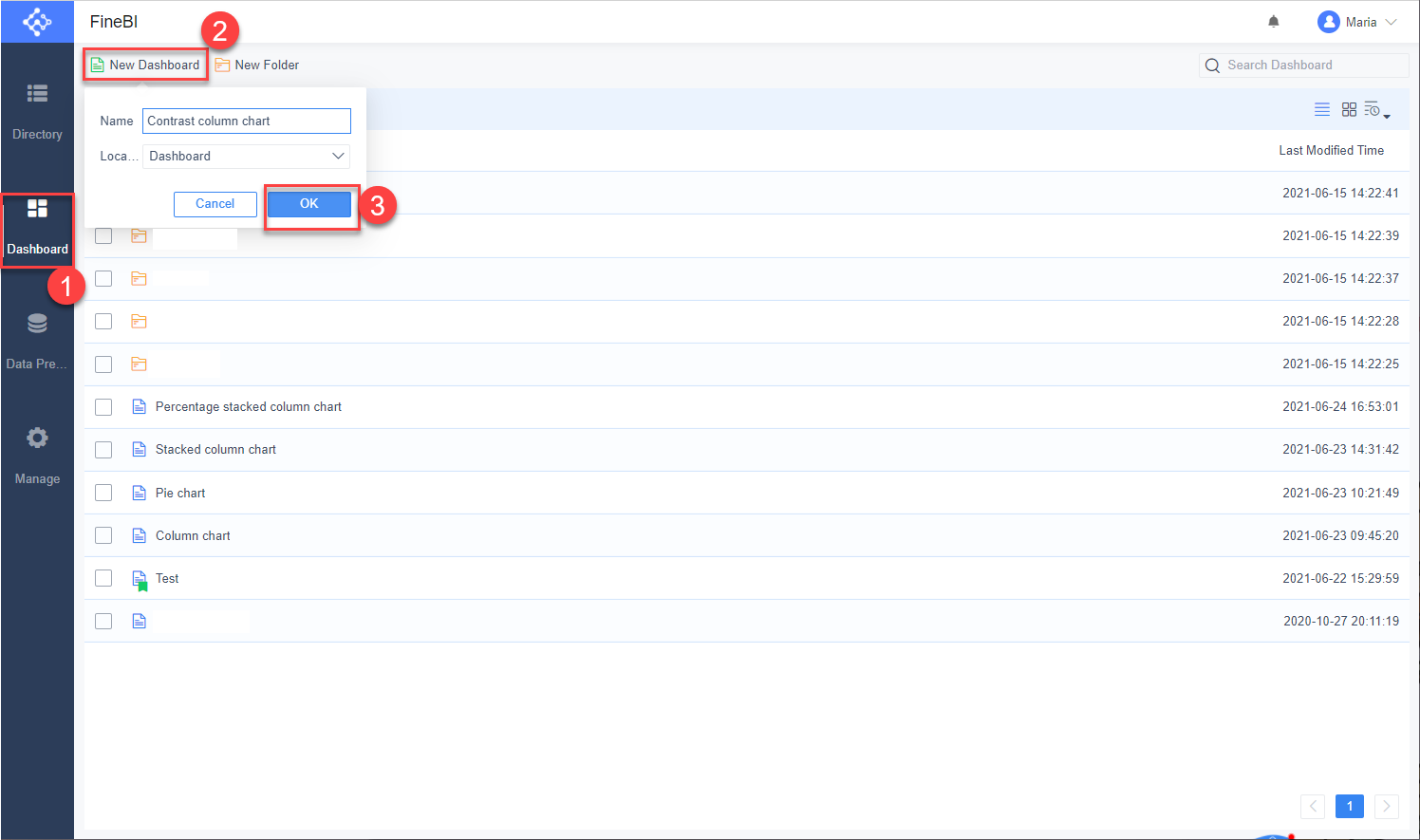Click the timestamp 2021-06-24 16:53:01

1340,406
